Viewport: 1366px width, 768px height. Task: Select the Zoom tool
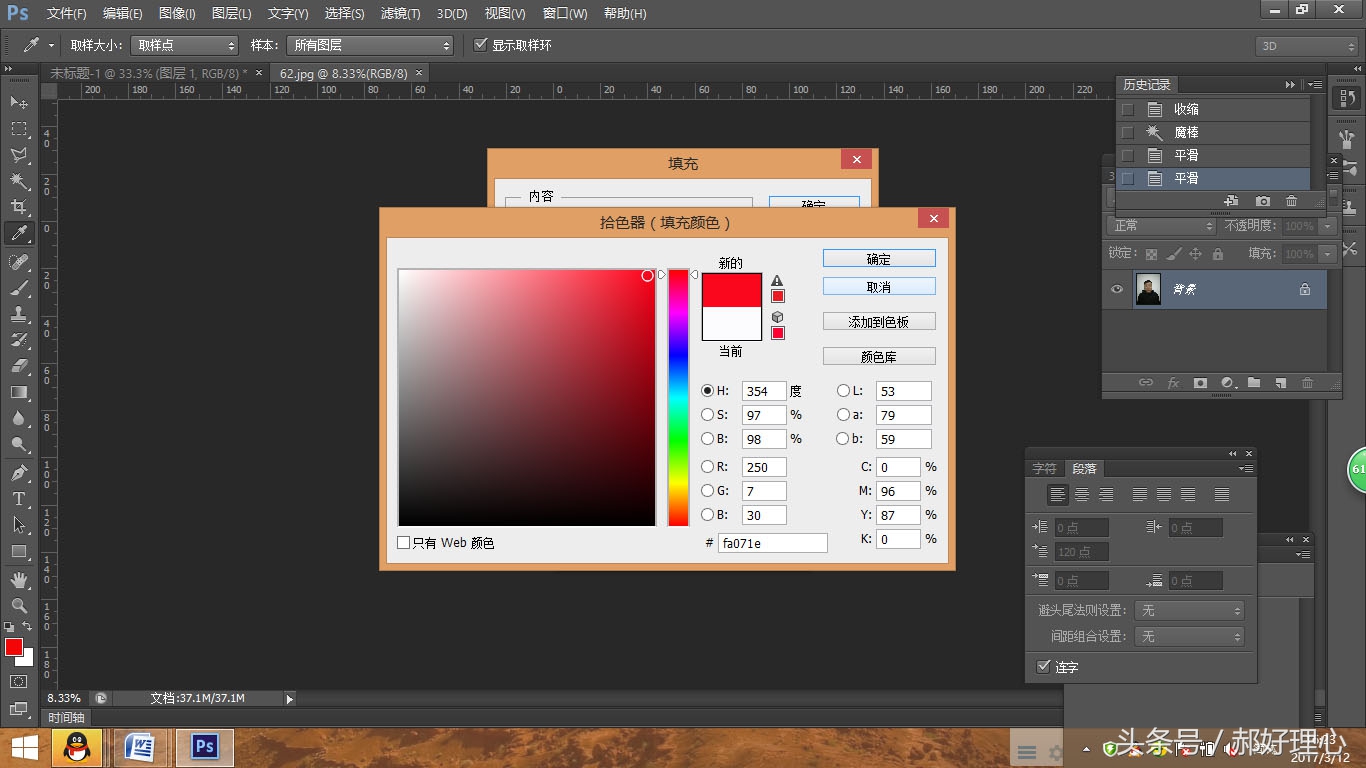point(19,605)
